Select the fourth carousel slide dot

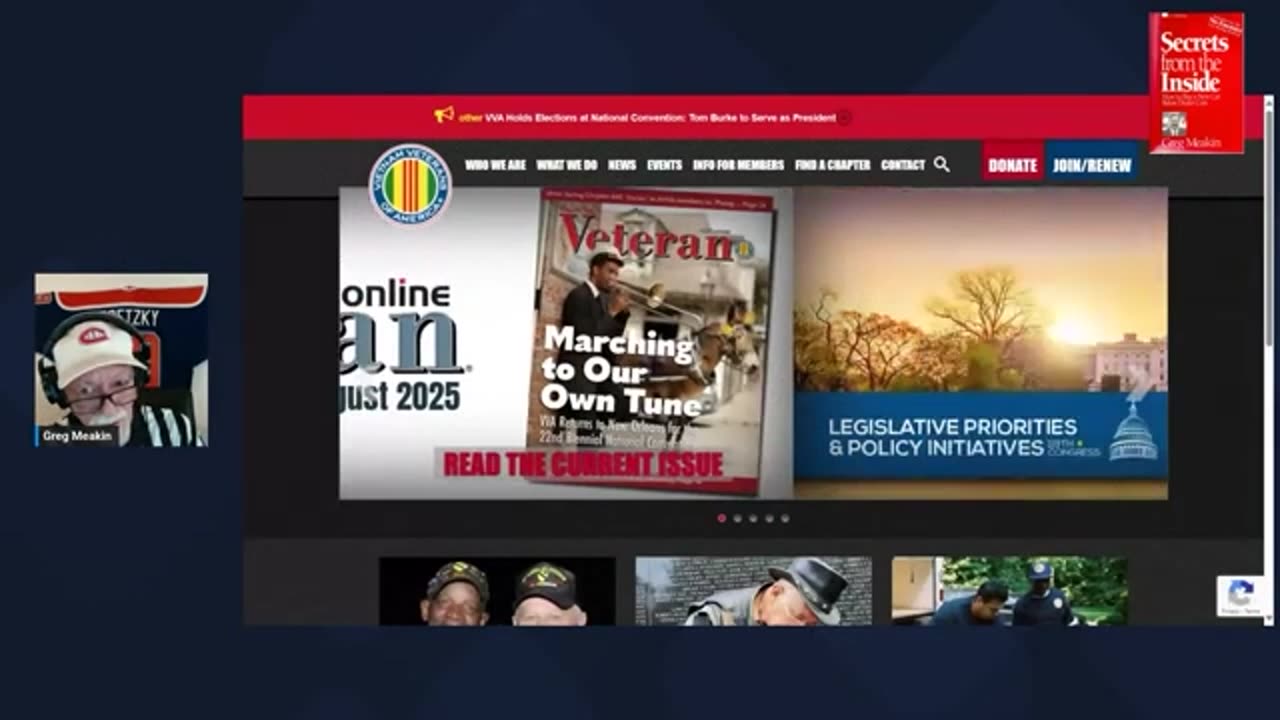[769, 518]
